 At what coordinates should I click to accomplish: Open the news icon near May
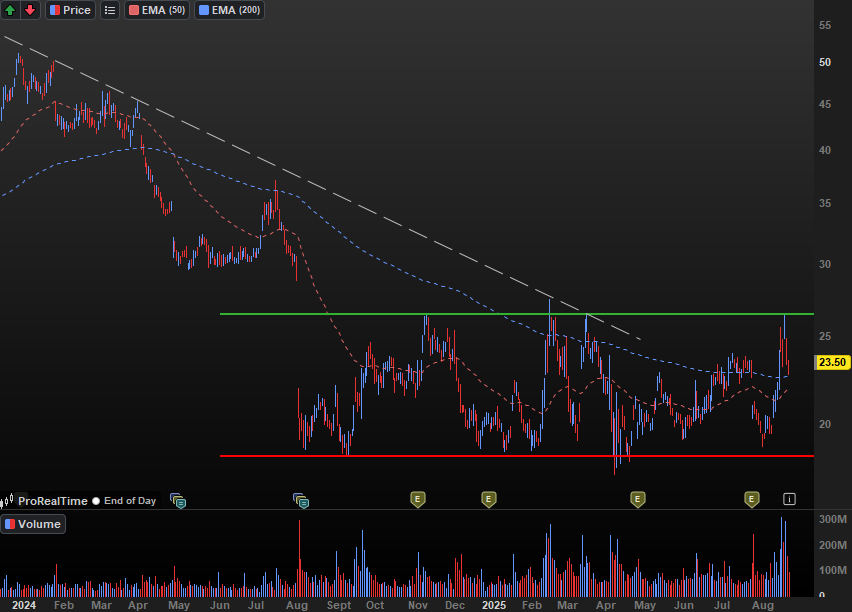coord(178,500)
